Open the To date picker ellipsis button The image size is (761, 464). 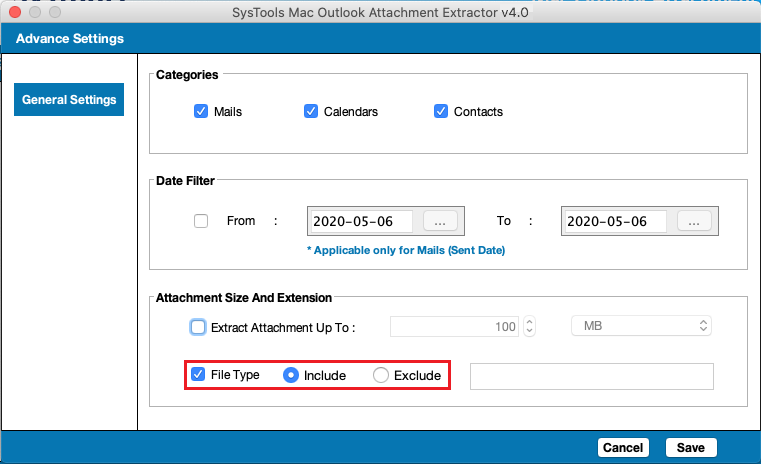click(694, 221)
